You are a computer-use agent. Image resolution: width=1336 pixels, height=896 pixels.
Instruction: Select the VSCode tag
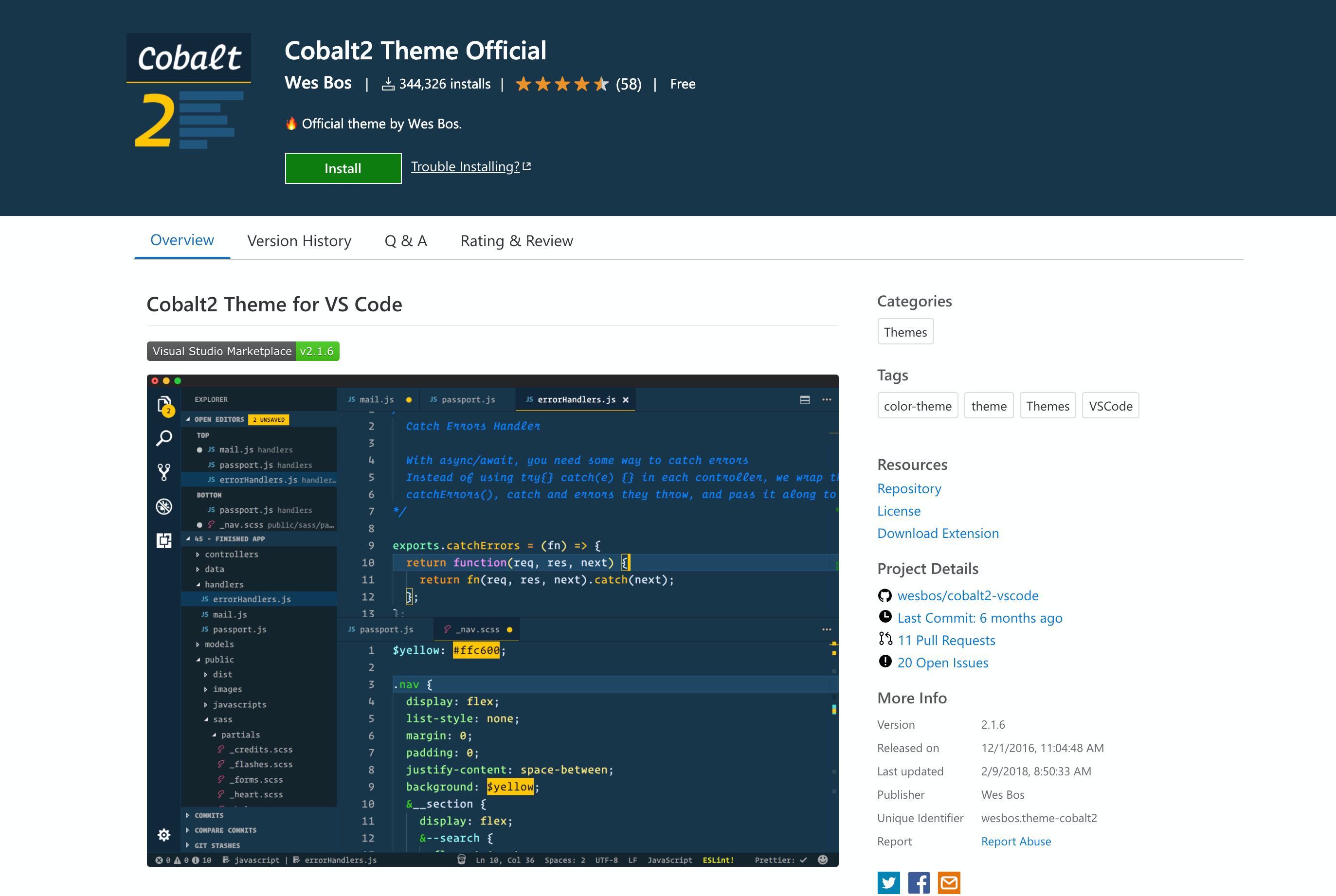1110,406
